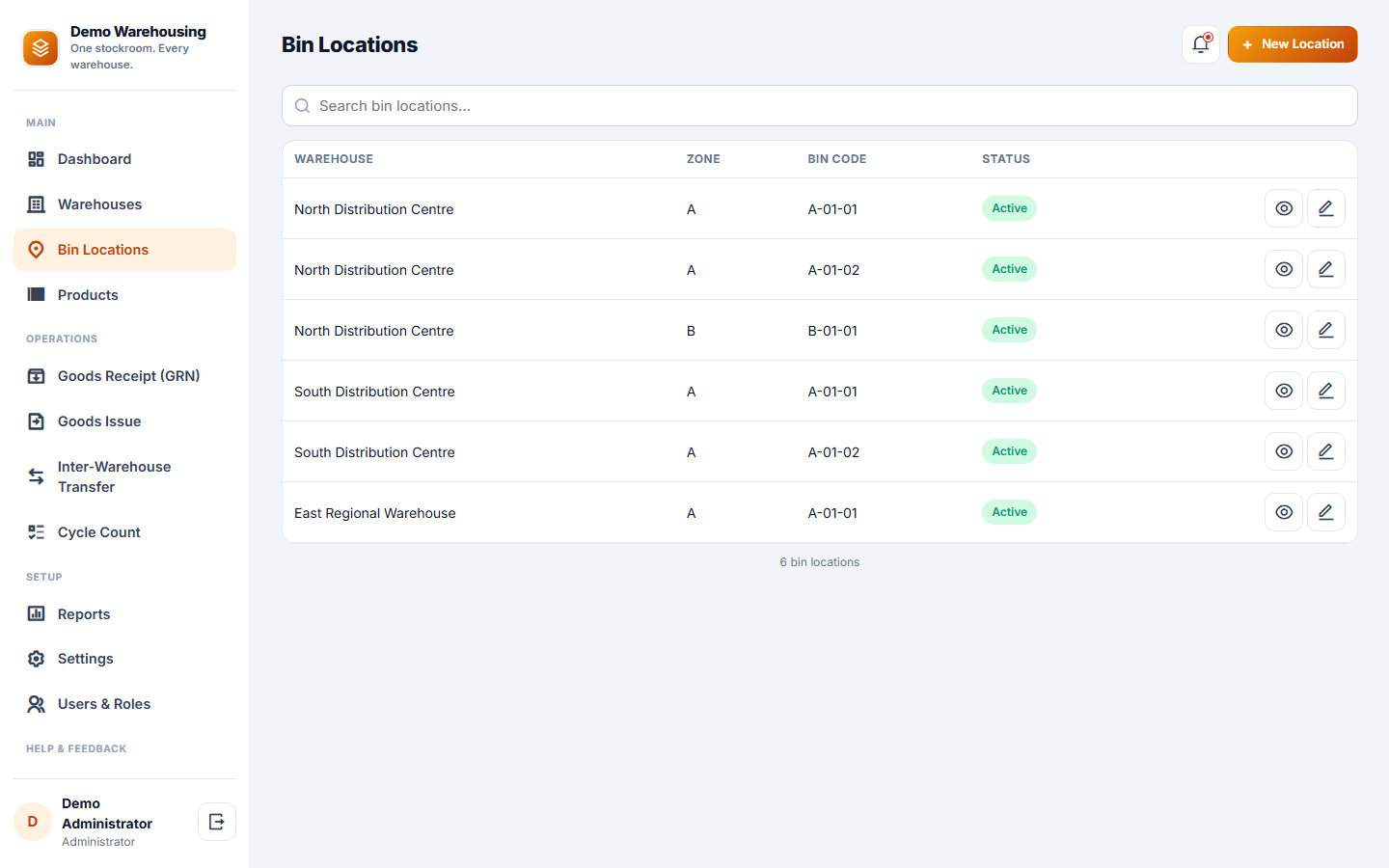This screenshot has width=1389, height=868.
Task: Click the Demo Administrator name
Action: [107, 813]
